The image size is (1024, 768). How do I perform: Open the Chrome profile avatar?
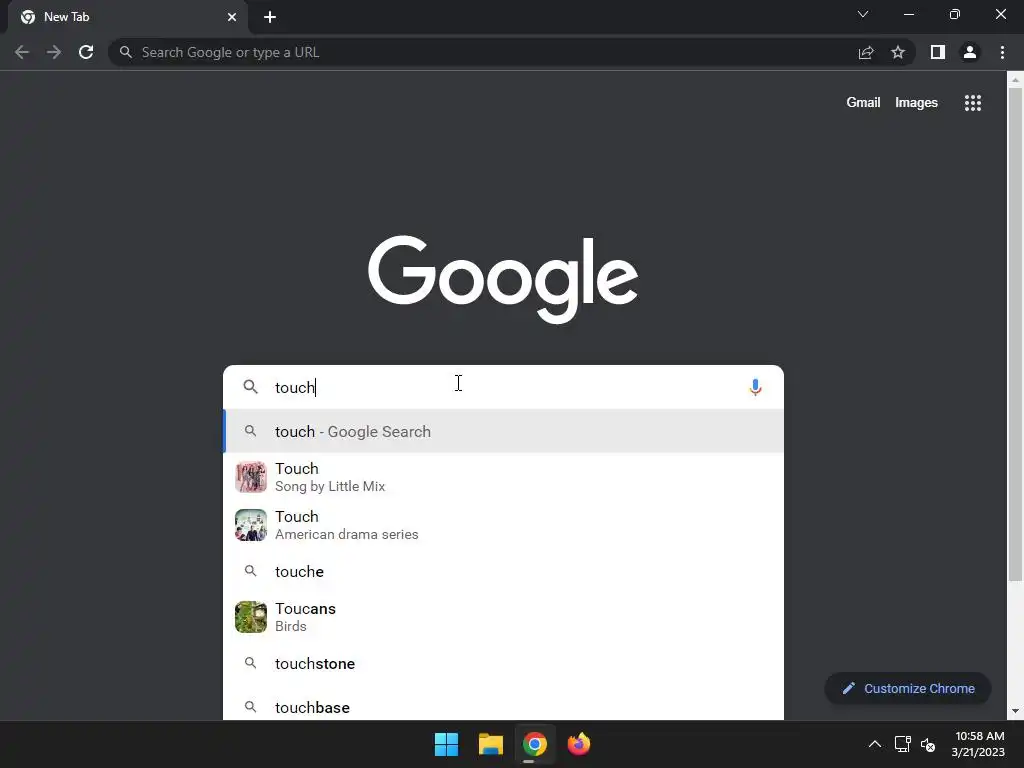point(970,52)
